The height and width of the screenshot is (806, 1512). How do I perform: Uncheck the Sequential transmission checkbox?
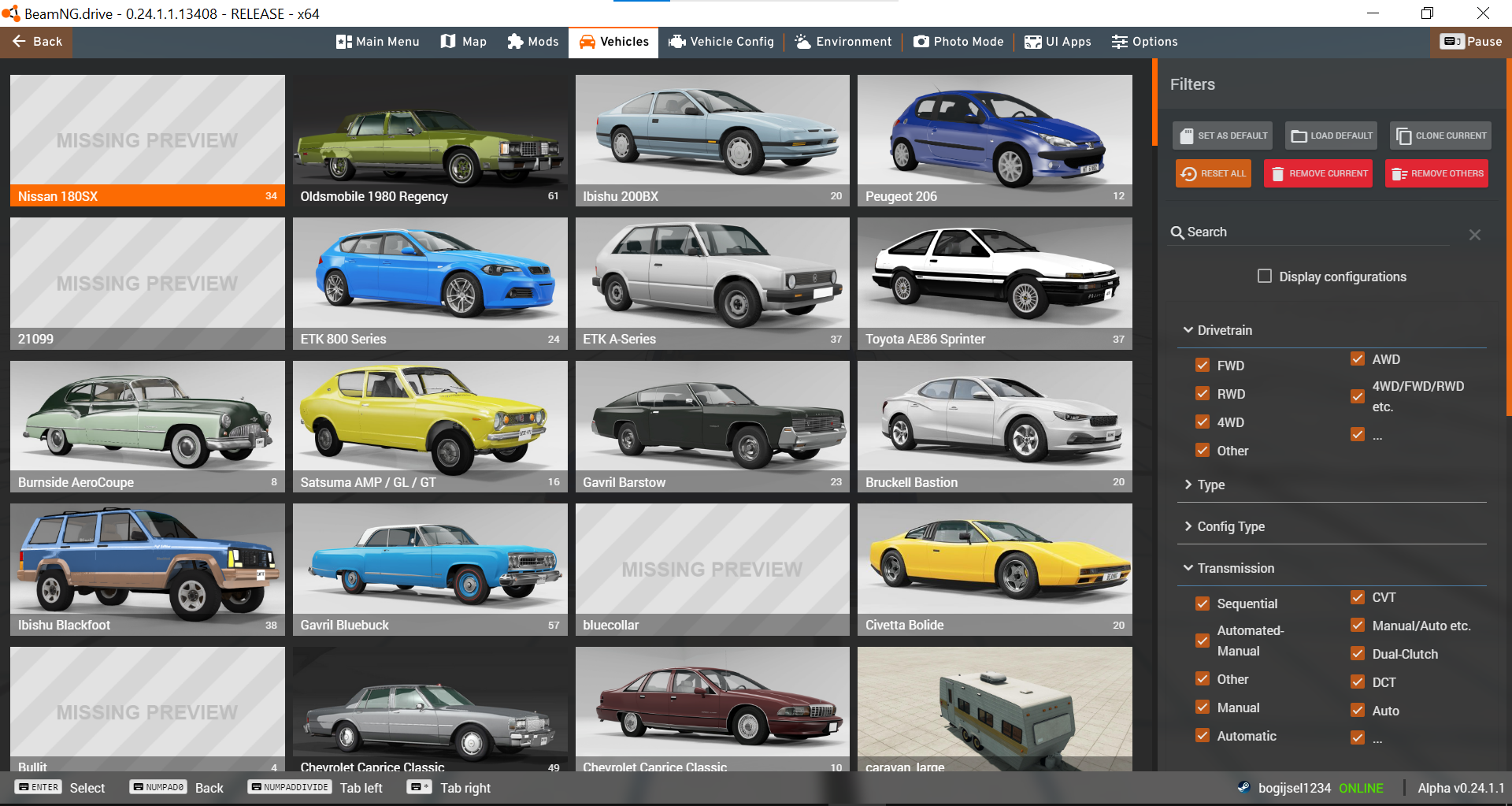click(1203, 604)
